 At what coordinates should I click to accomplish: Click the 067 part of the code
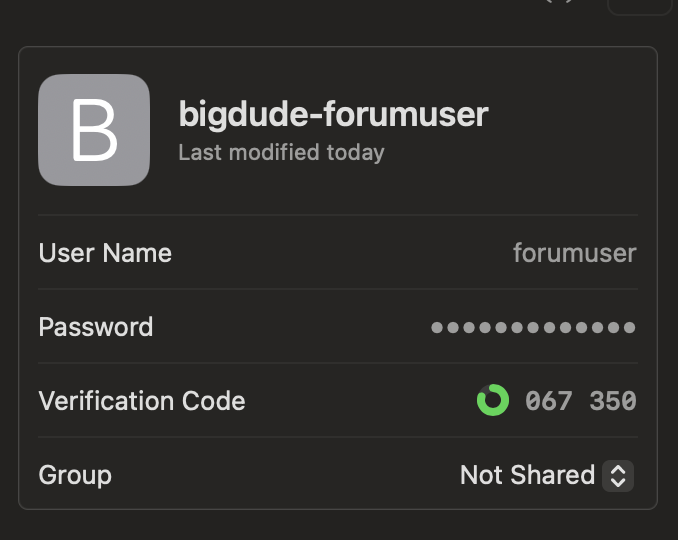coord(549,401)
